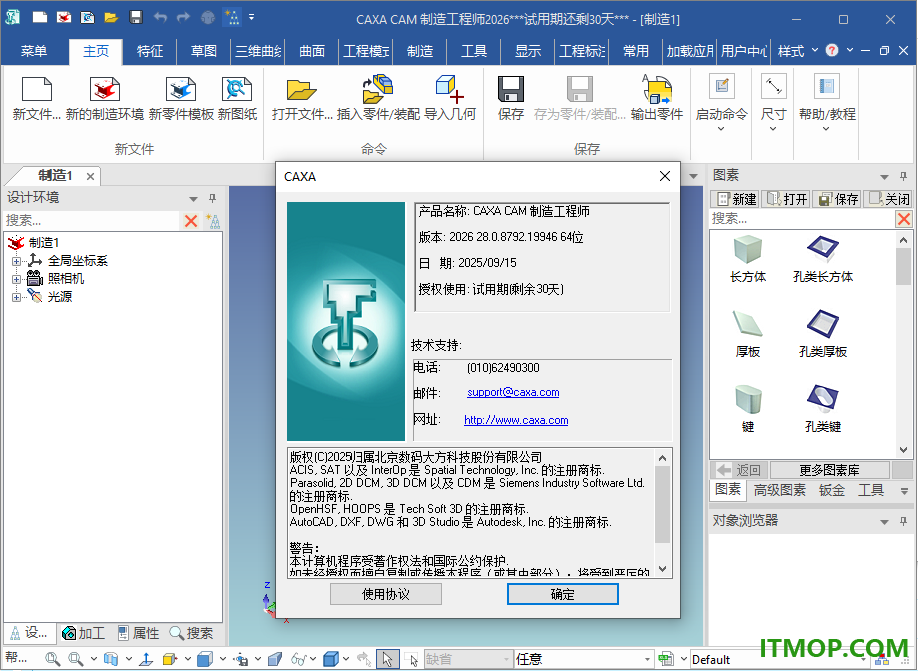Switch to the 显示 ribbon tab
Image resolution: width=918 pixels, height=671 pixels.
tap(527, 51)
